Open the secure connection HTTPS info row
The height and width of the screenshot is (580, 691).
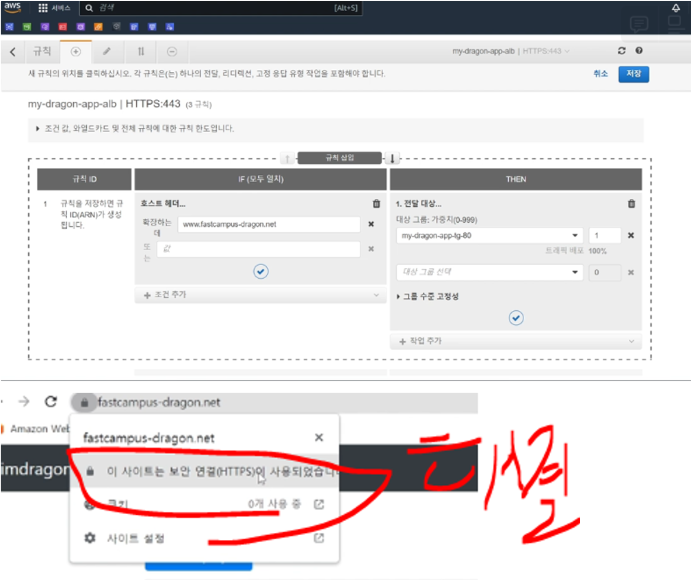tap(205, 471)
